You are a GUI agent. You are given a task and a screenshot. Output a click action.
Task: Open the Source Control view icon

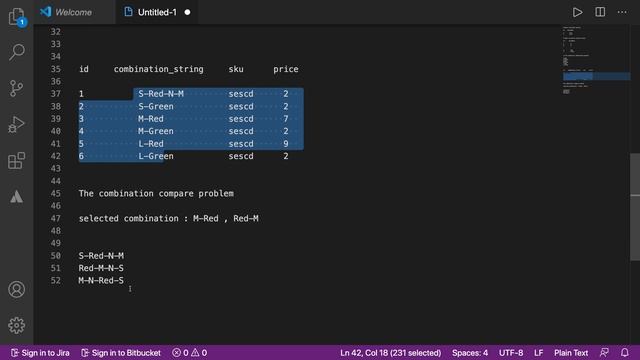point(16,88)
